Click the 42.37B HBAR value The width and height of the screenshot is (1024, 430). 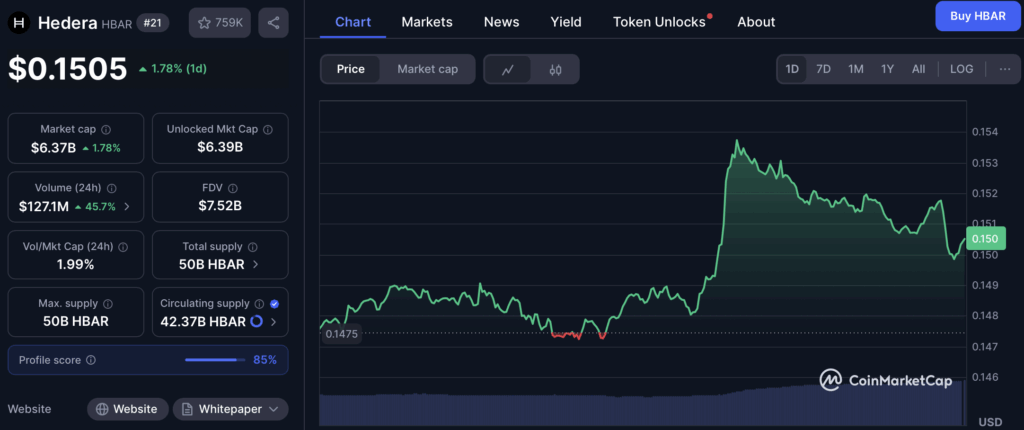pos(203,322)
